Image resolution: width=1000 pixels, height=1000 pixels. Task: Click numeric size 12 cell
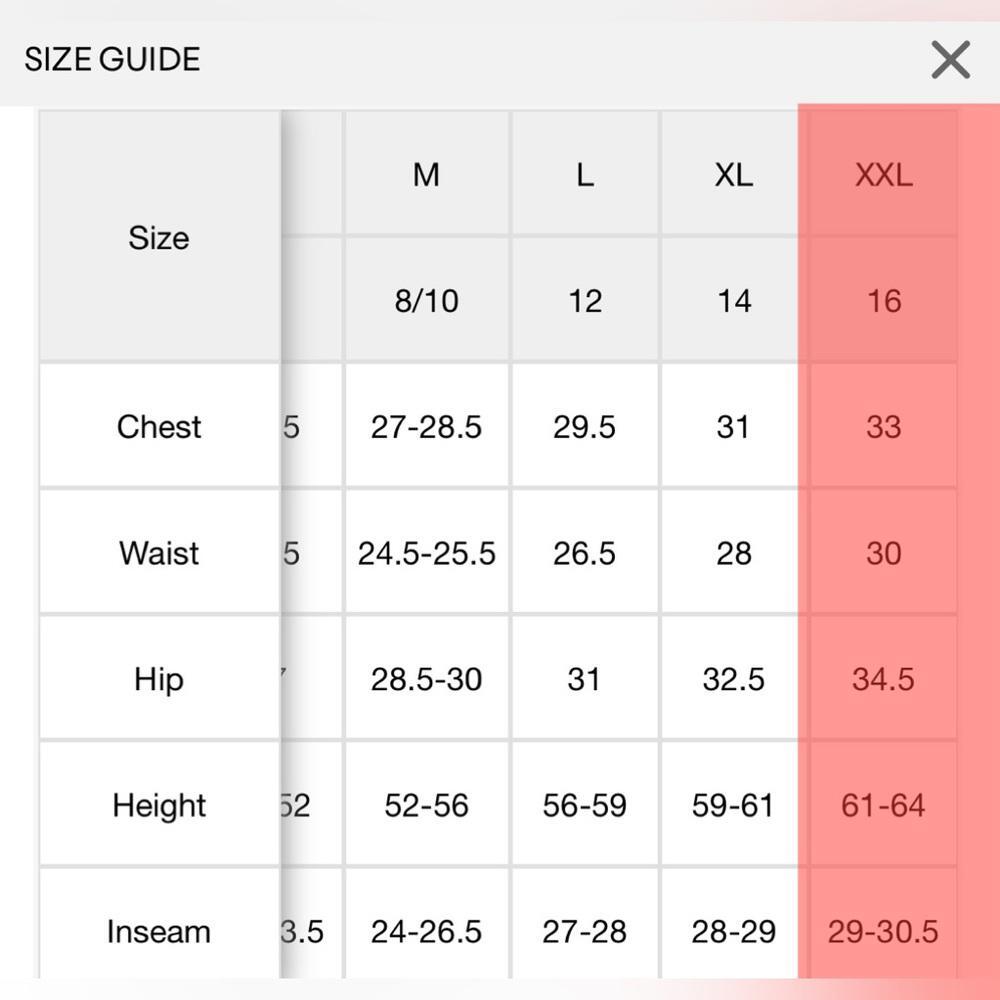click(x=585, y=301)
